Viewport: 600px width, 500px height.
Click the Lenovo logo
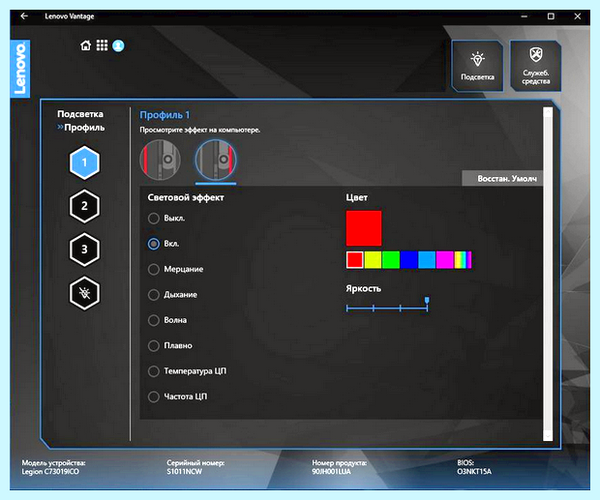pos(20,68)
